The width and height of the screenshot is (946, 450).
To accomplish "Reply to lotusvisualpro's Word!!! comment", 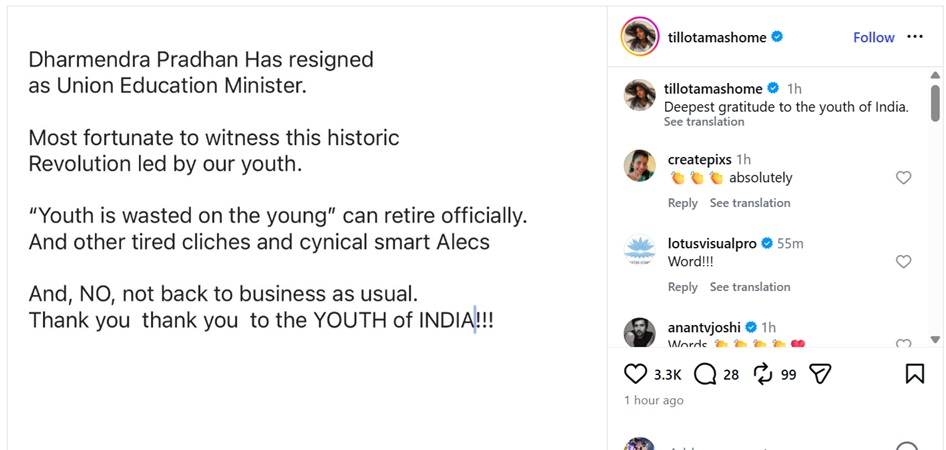I will [x=682, y=287].
